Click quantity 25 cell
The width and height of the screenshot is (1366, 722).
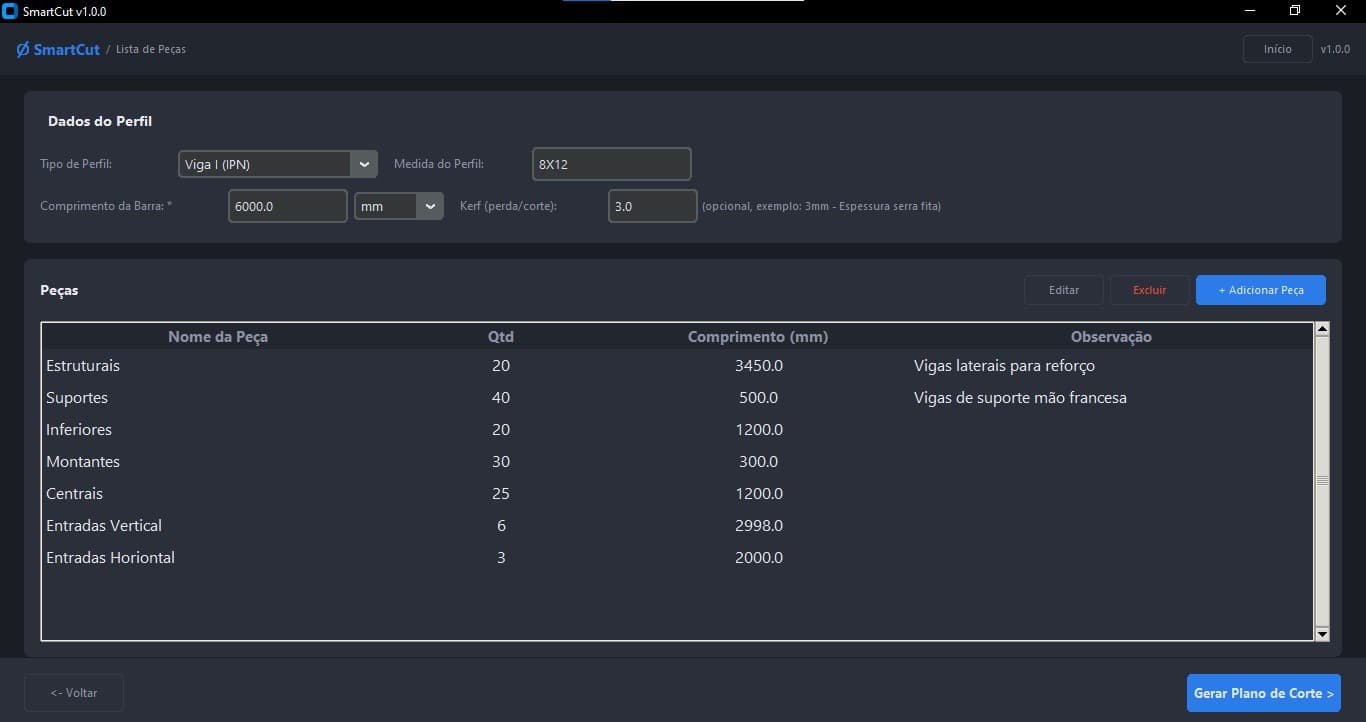501,494
